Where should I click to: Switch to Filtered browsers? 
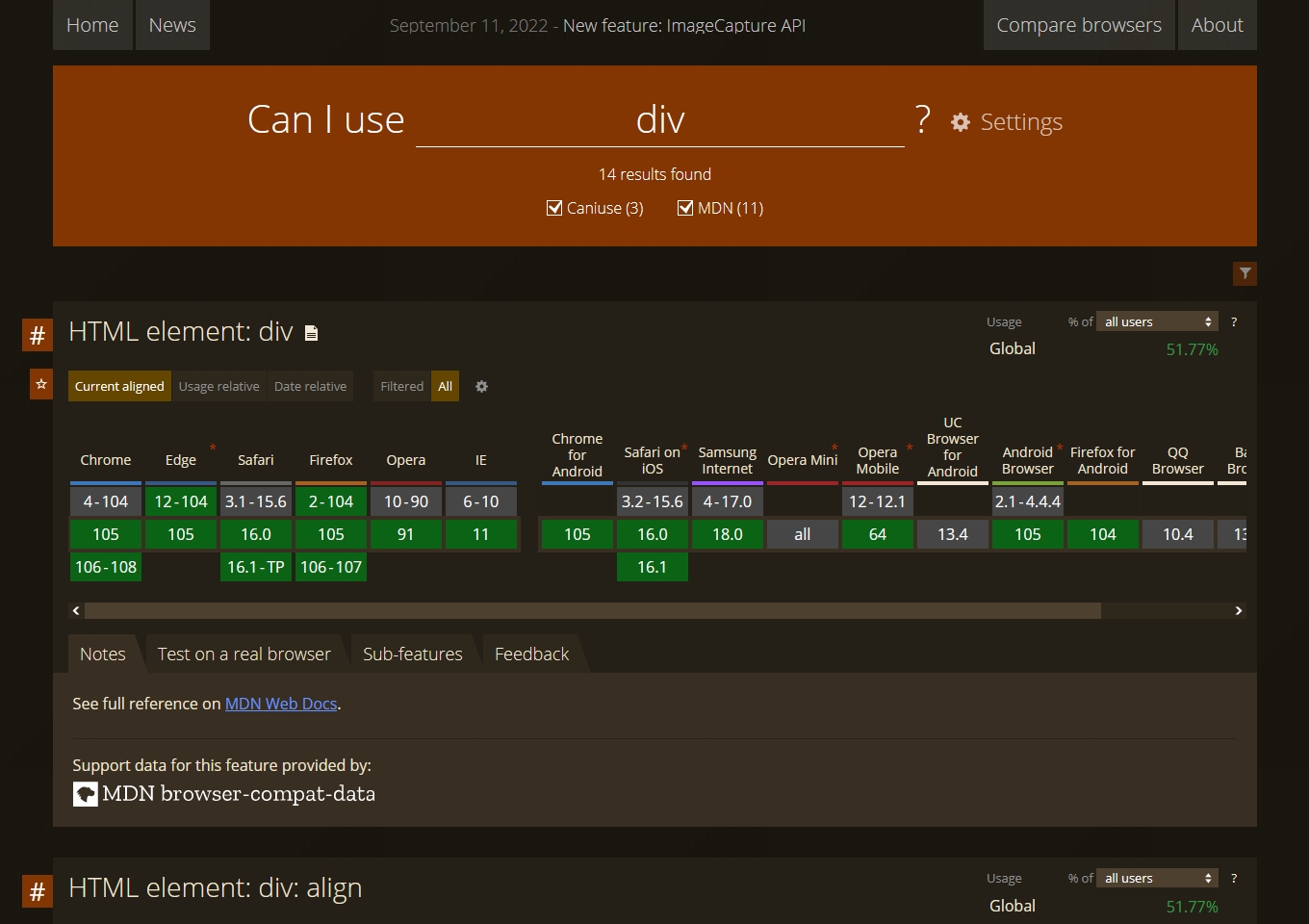pyautogui.click(x=401, y=386)
